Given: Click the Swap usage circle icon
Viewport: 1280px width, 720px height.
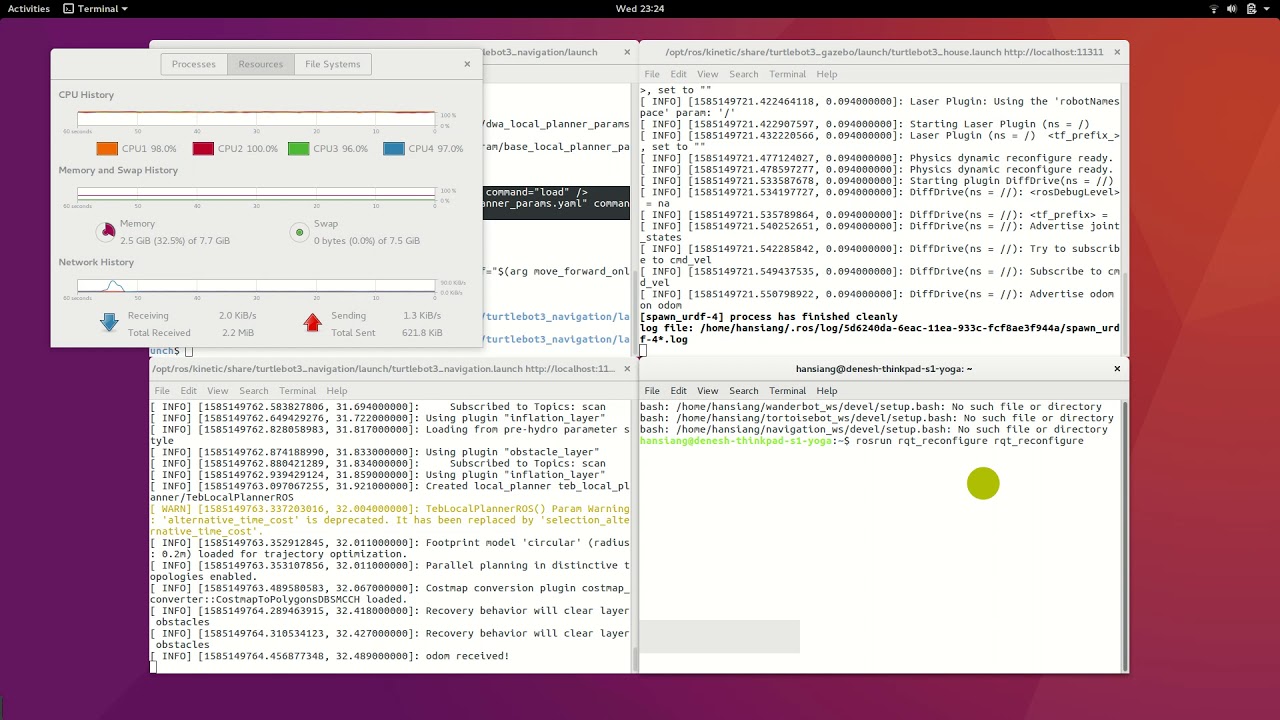Looking at the screenshot, I should [x=298, y=232].
